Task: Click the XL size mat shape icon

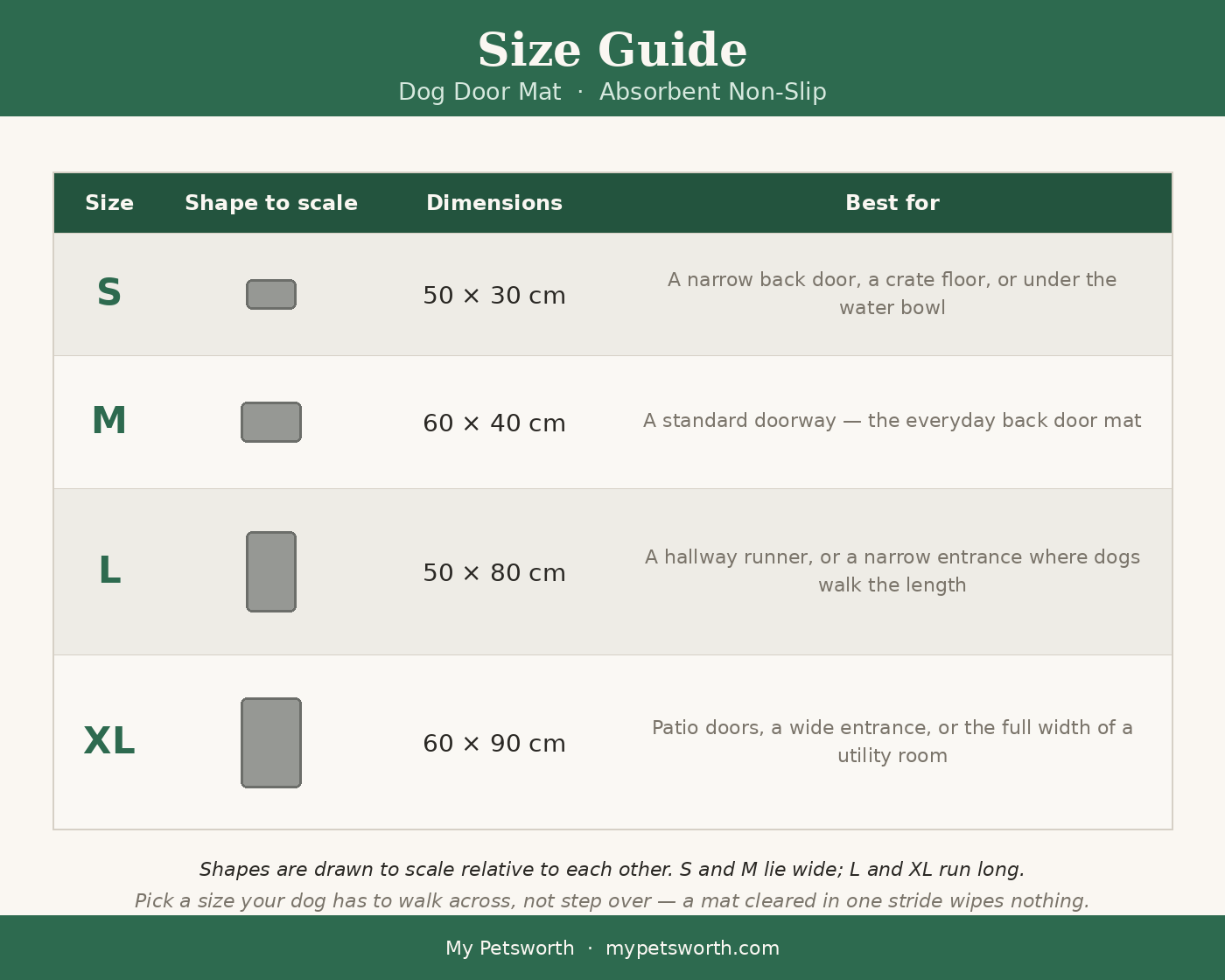Action: pos(271,743)
